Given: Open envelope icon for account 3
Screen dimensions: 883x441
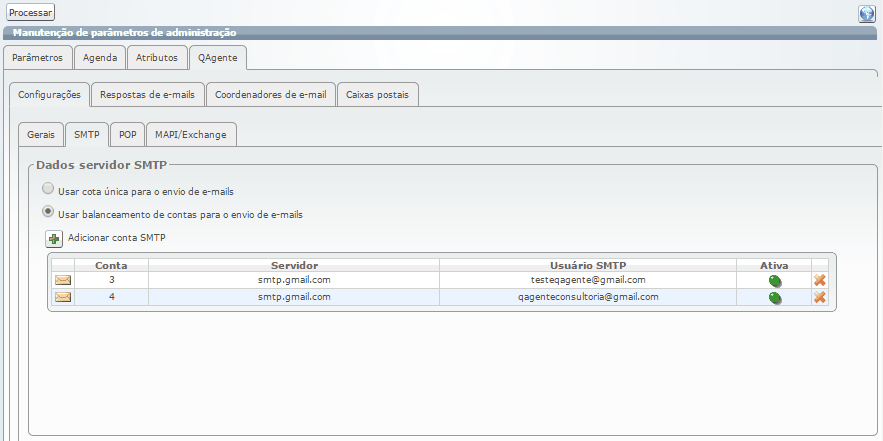Looking at the screenshot, I should [62, 280].
